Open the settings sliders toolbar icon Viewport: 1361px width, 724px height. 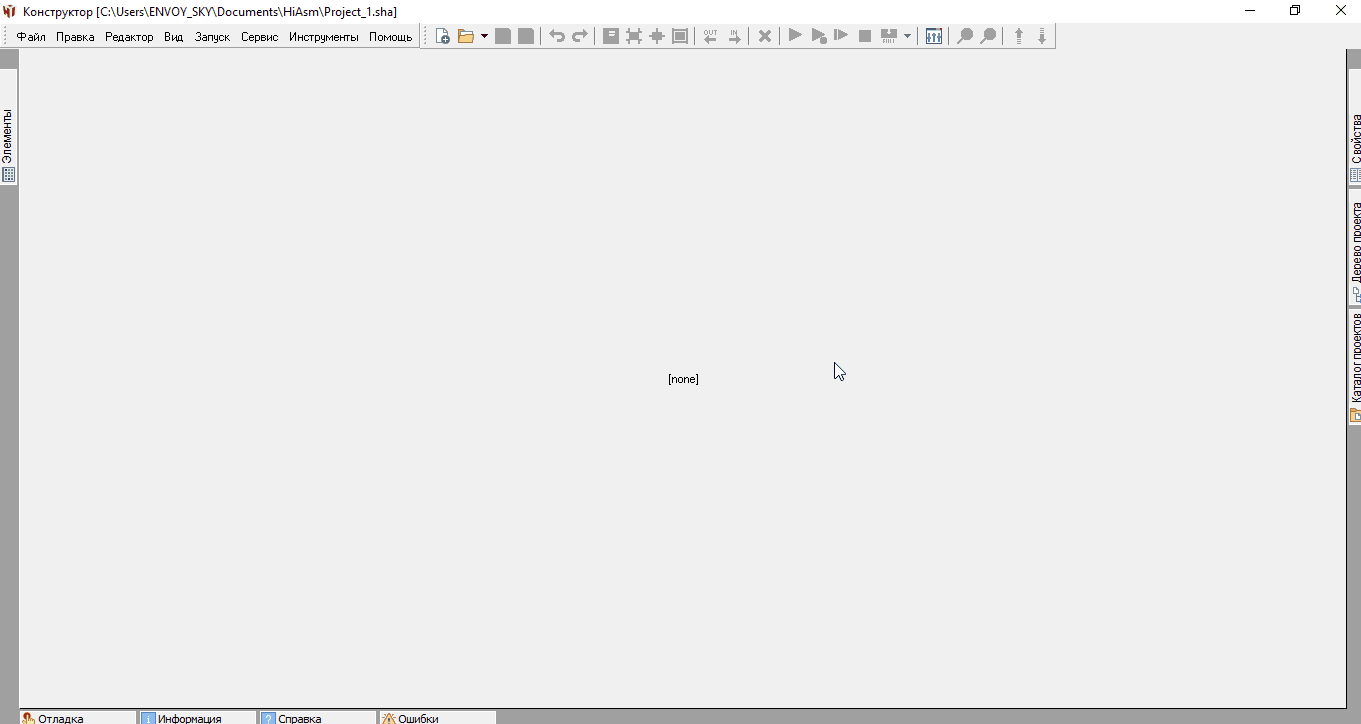[934, 36]
